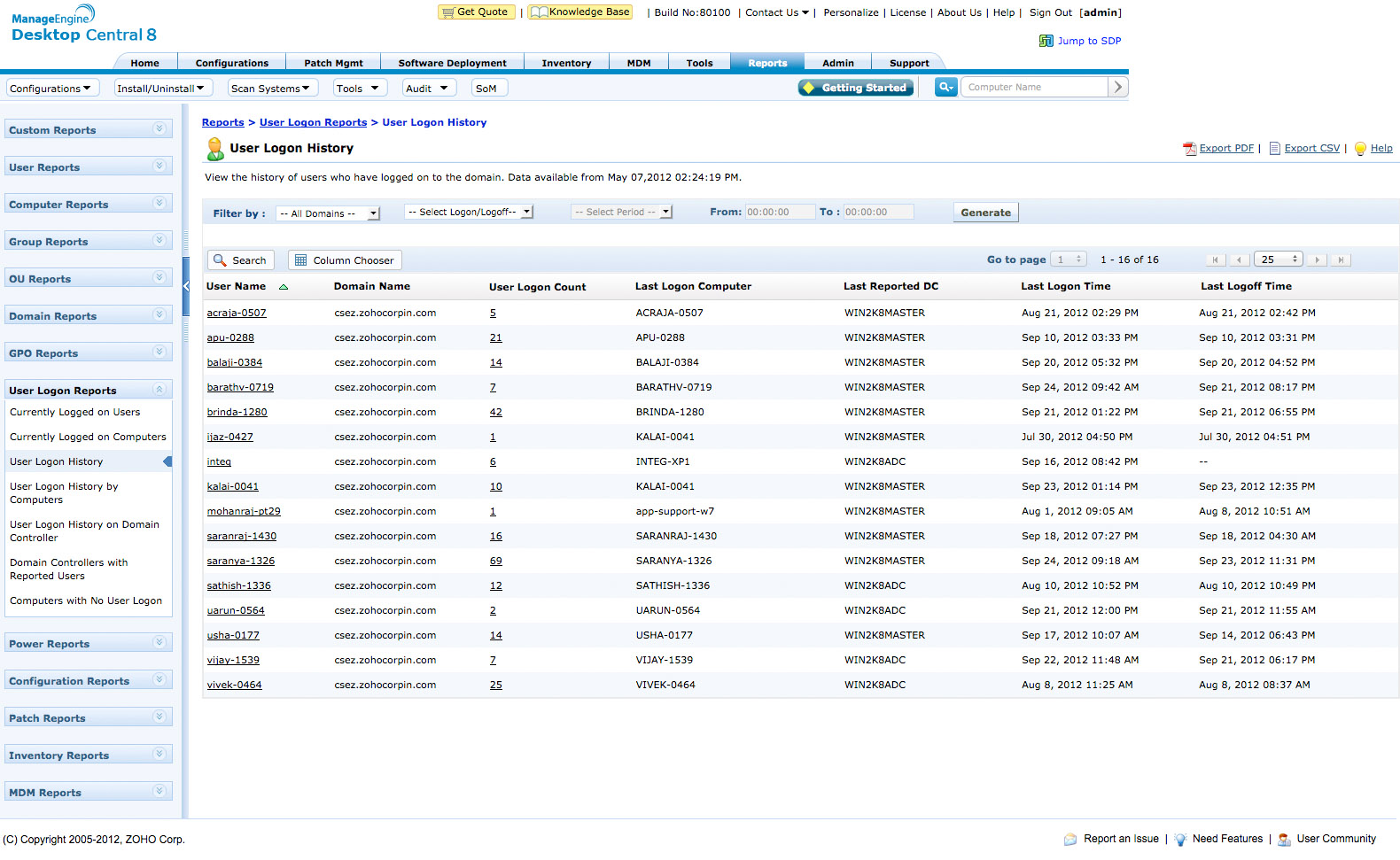This screenshot has width=1400, height=860.
Task: Click the Jump to SDP icon
Action: pos(1046,41)
